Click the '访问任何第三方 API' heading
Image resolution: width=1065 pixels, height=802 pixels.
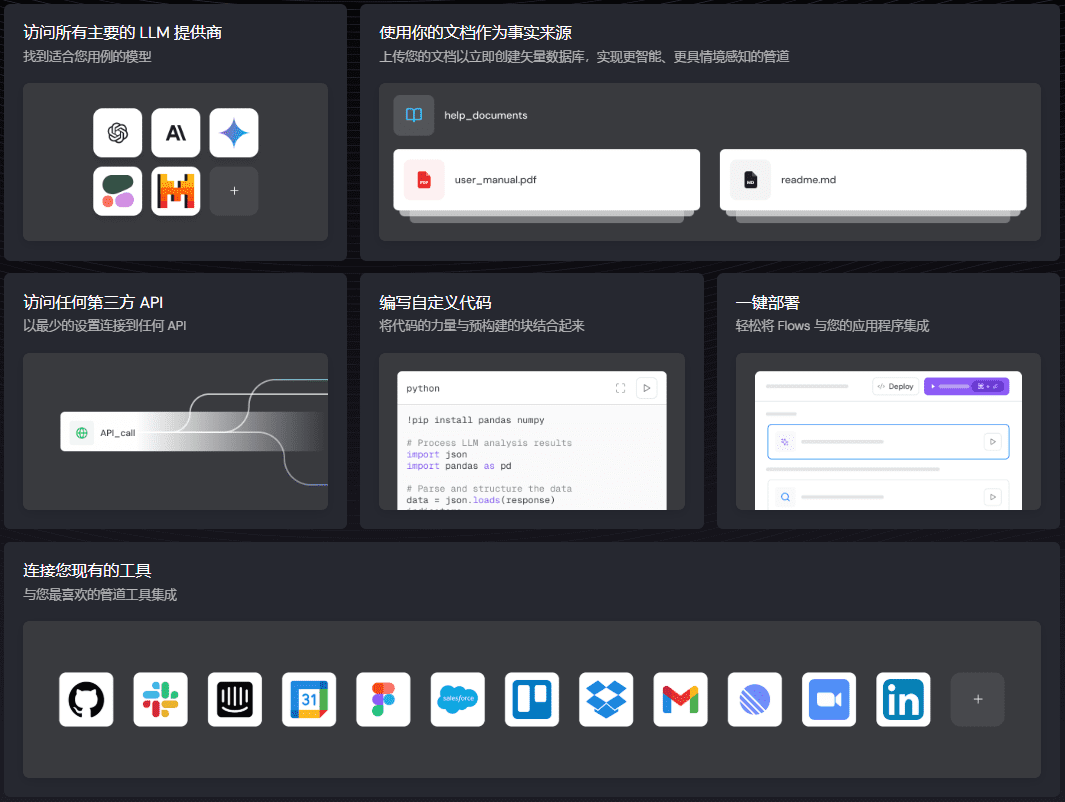pyautogui.click(x=93, y=302)
